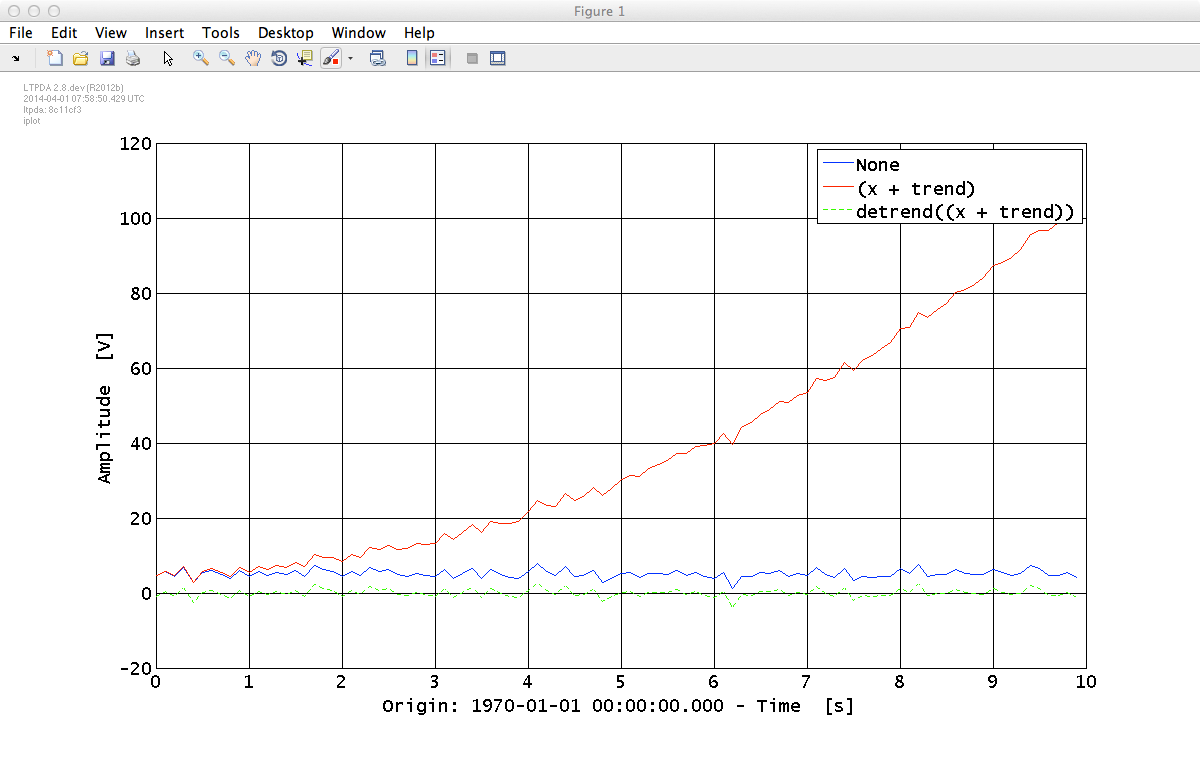This screenshot has width=1200, height=773.
Task: Click the x-axis tick label 0
Action: click(155, 682)
